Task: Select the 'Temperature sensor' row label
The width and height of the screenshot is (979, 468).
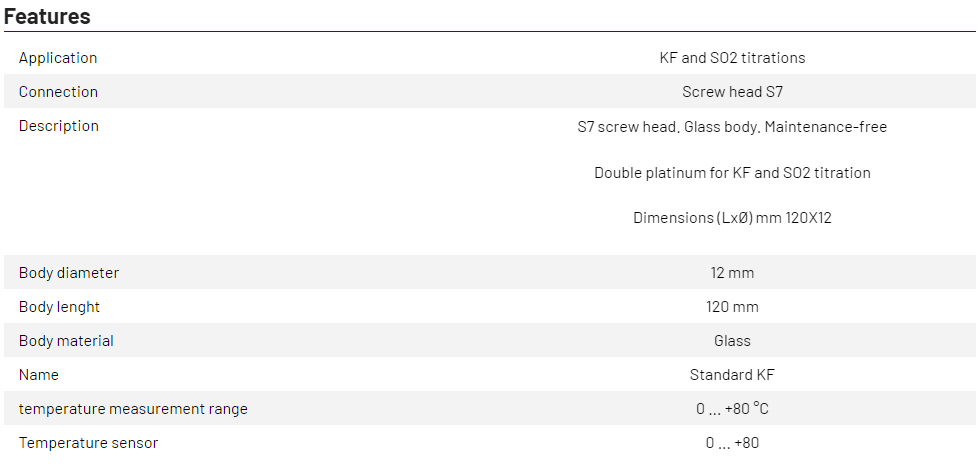Action: 88,443
